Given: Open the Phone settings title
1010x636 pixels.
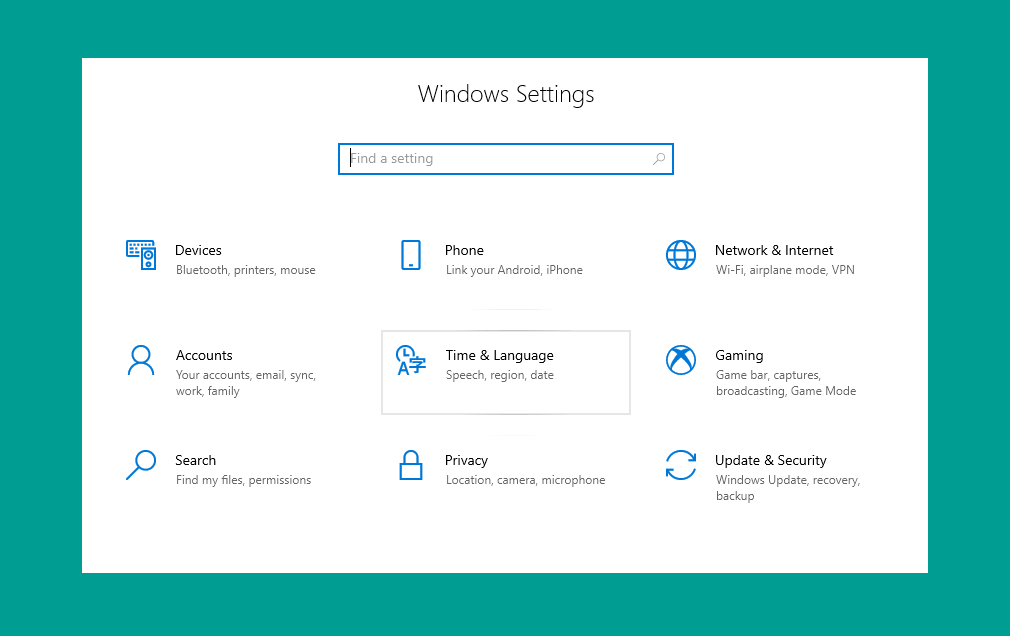Looking at the screenshot, I should (x=464, y=250).
